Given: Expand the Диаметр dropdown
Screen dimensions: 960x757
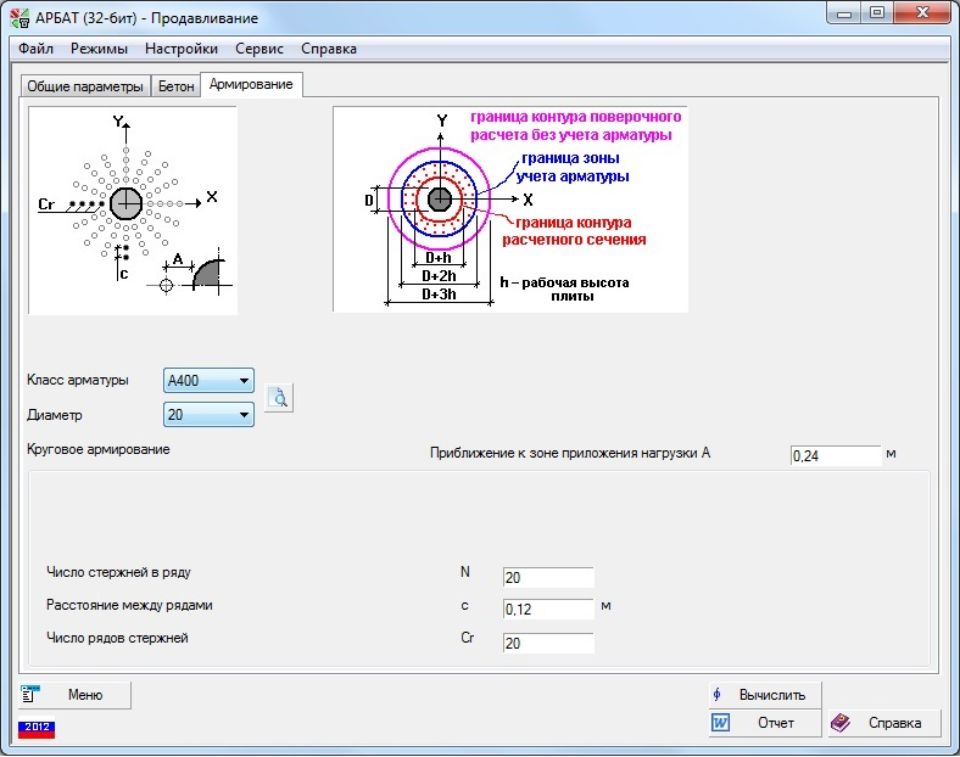Looking at the screenshot, I should pyautogui.click(x=243, y=414).
